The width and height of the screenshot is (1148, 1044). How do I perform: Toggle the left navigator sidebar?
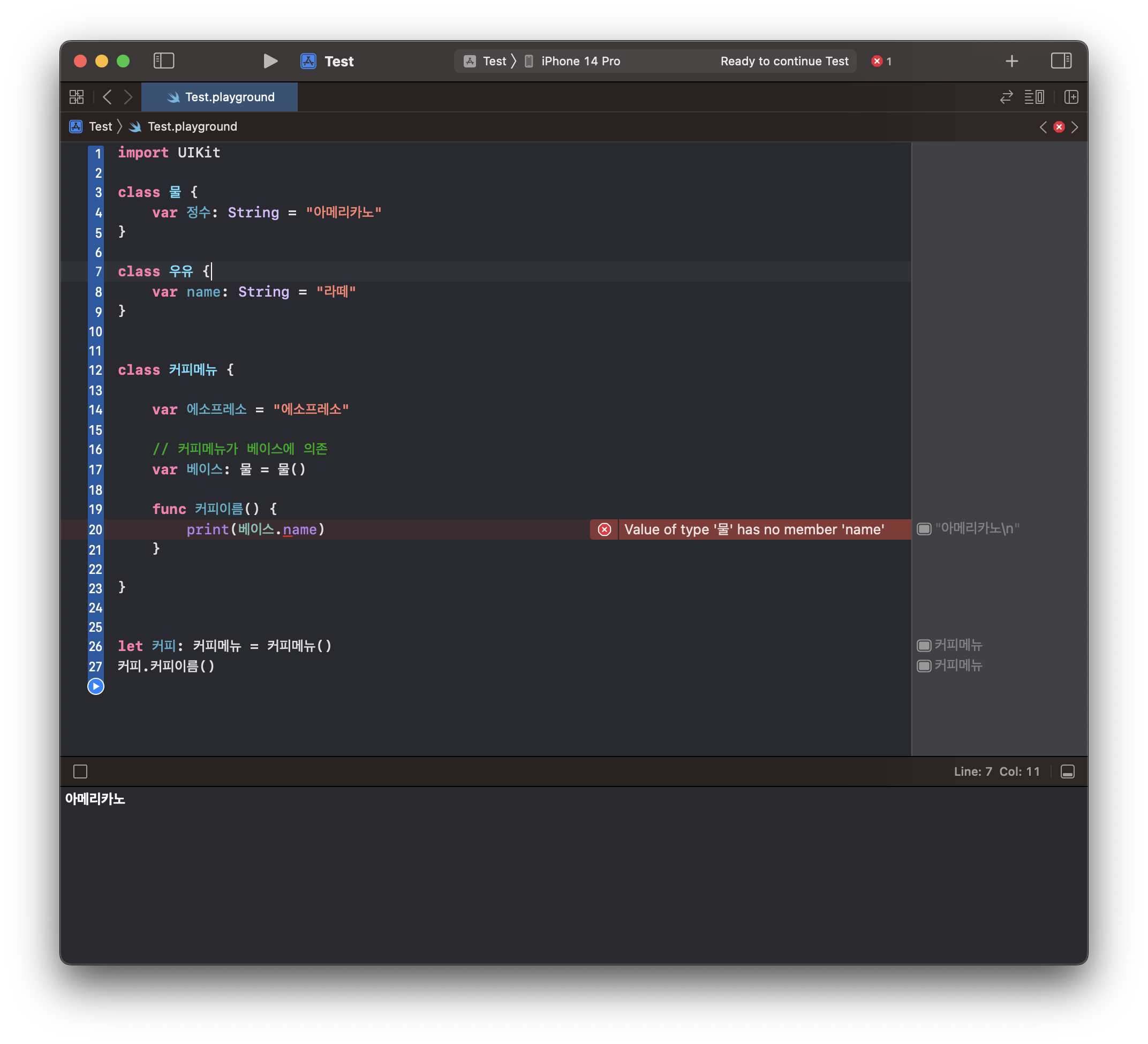pos(163,61)
